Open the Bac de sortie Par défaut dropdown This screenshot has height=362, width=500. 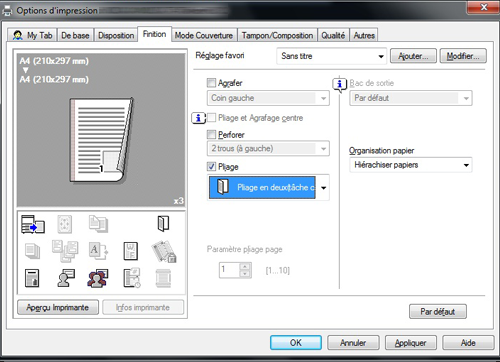click(x=411, y=98)
